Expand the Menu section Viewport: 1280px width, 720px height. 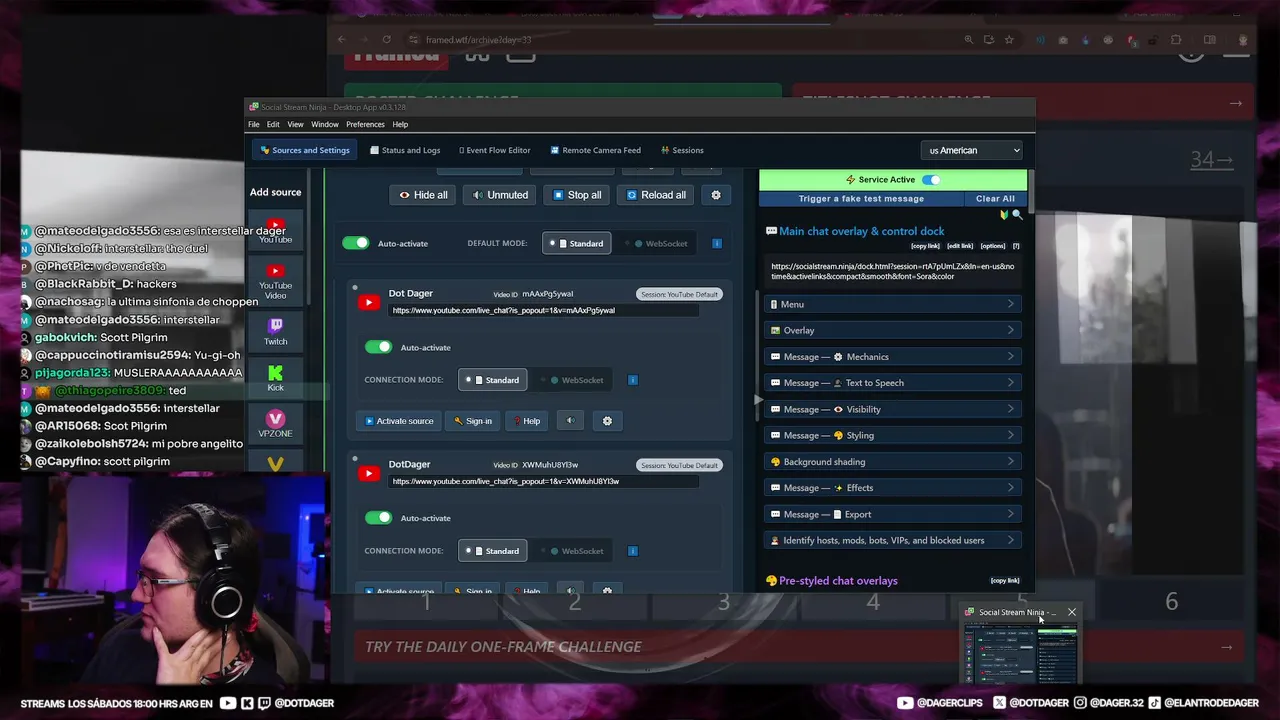pos(892,304)
